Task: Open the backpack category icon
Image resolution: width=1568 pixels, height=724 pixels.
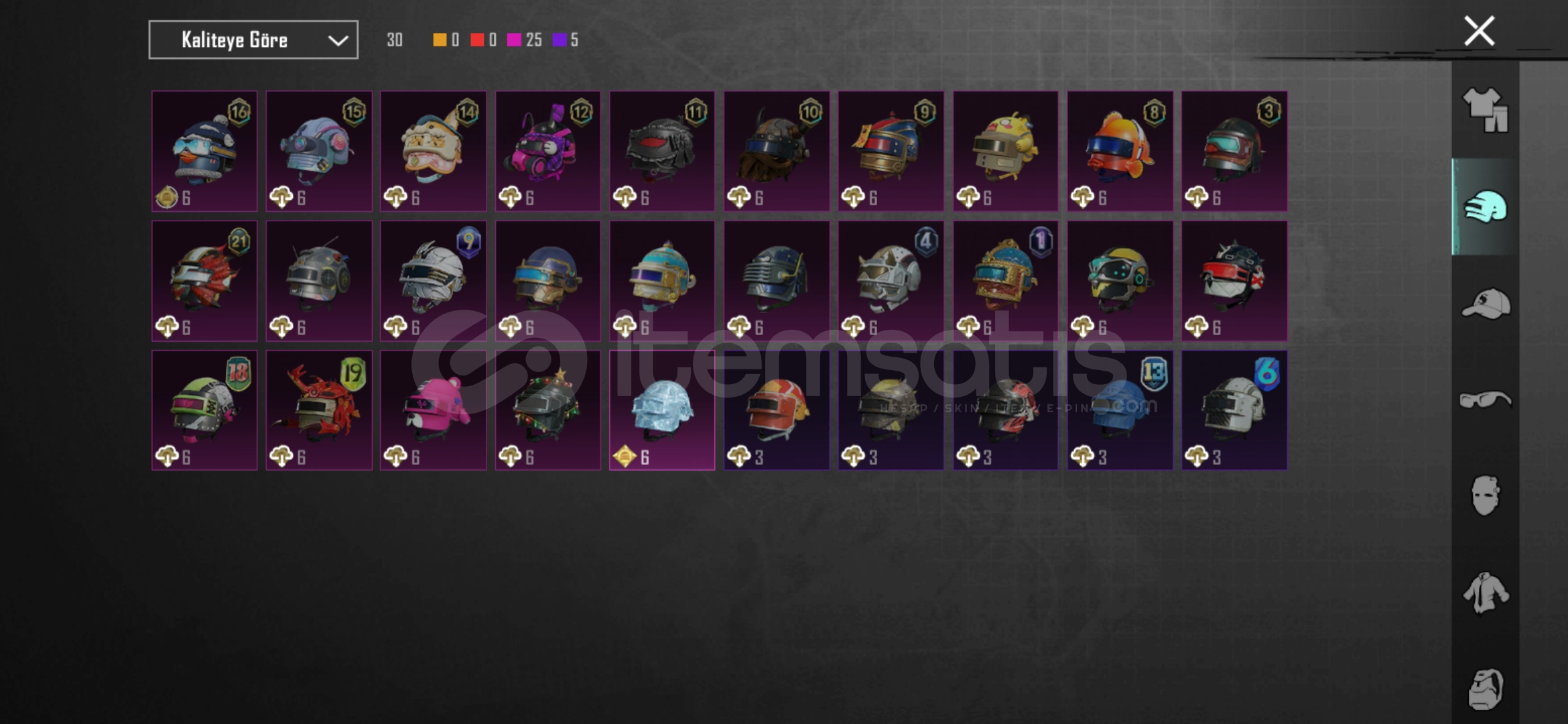Action: click(1485, 689)
